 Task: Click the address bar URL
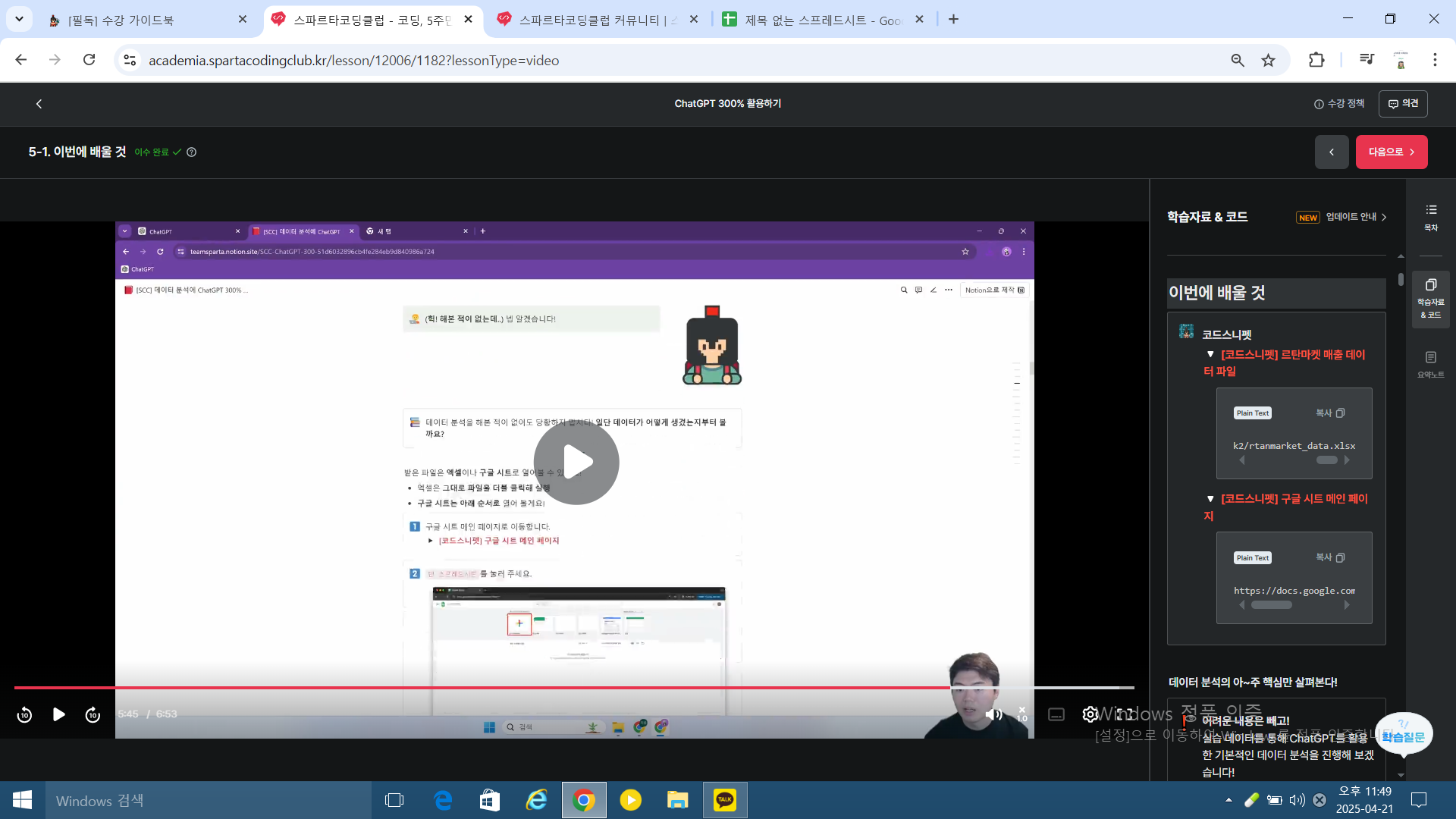click(353, 61)
